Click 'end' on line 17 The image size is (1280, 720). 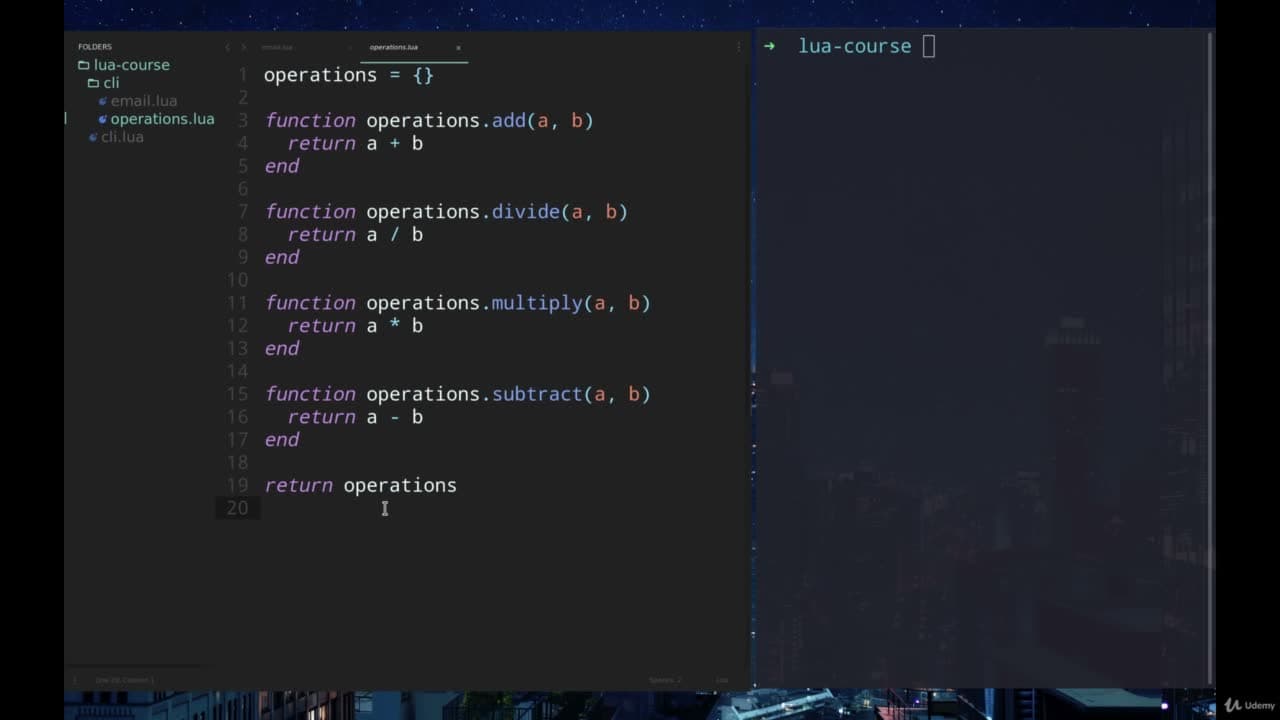282,439
